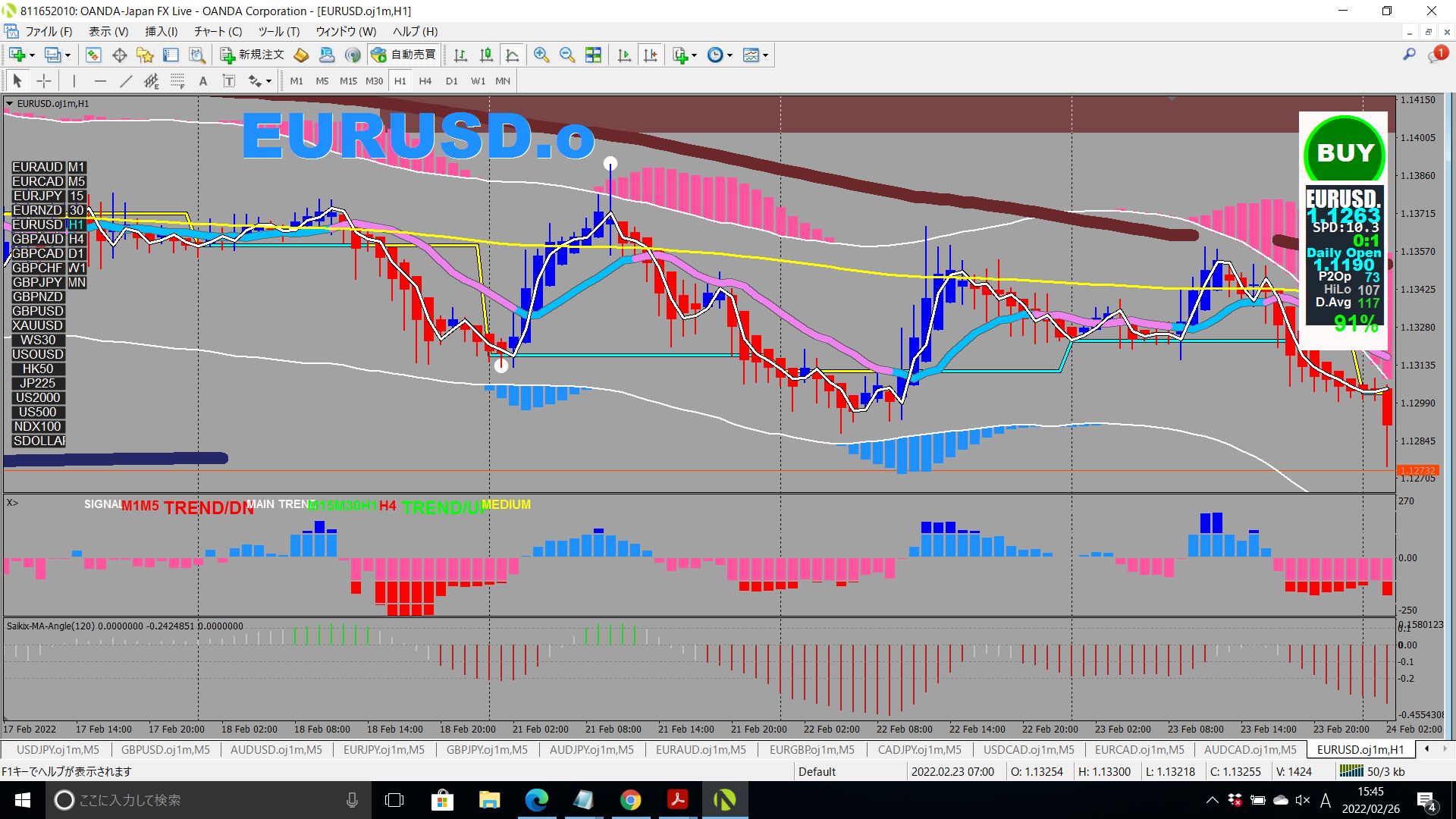
Task: Expand the arrows objects dropdown
Action: tap(268, 81)
